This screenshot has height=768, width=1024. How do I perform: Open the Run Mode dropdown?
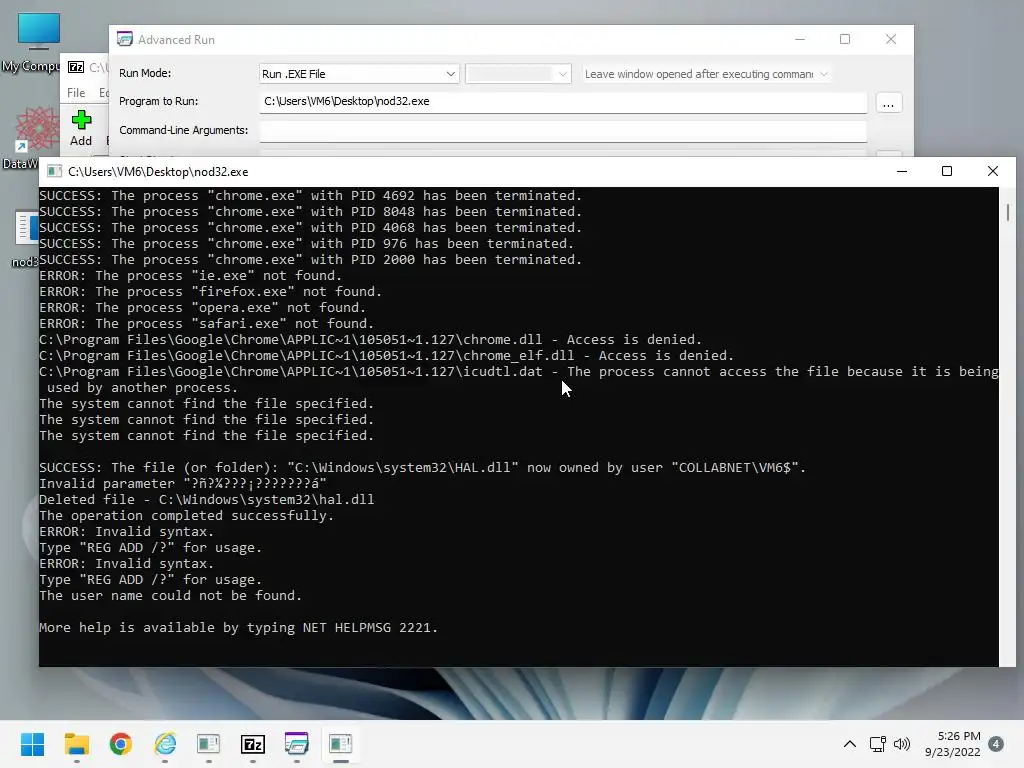[x=359, y=74]
